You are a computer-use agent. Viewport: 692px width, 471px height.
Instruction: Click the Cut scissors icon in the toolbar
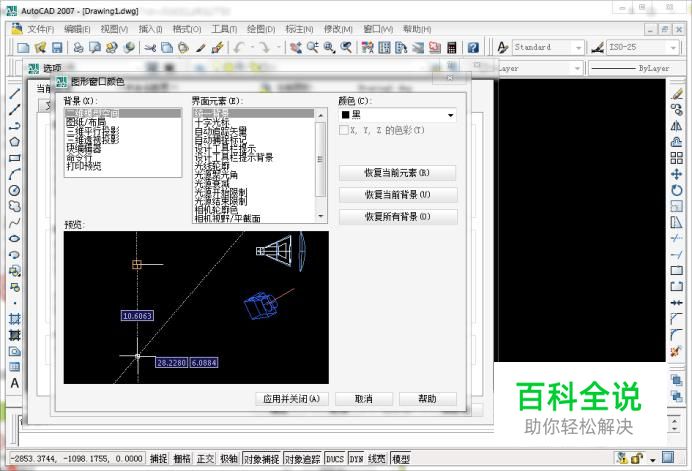(x=150, y=47)
